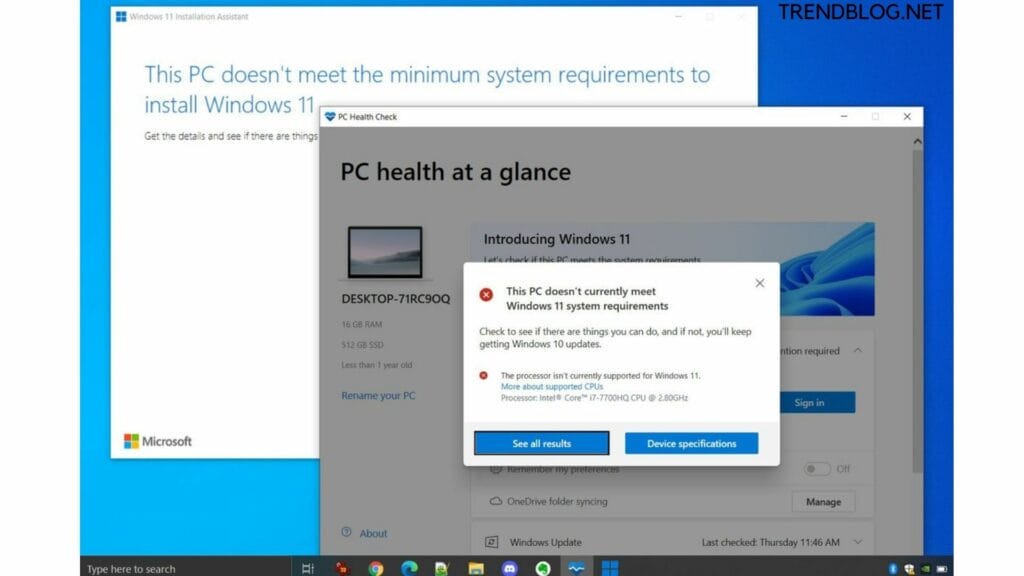This screenshot has height=576, width=1024.
Task: Open Microsoft Edge from the taskbar
Action: pos(409,568)
